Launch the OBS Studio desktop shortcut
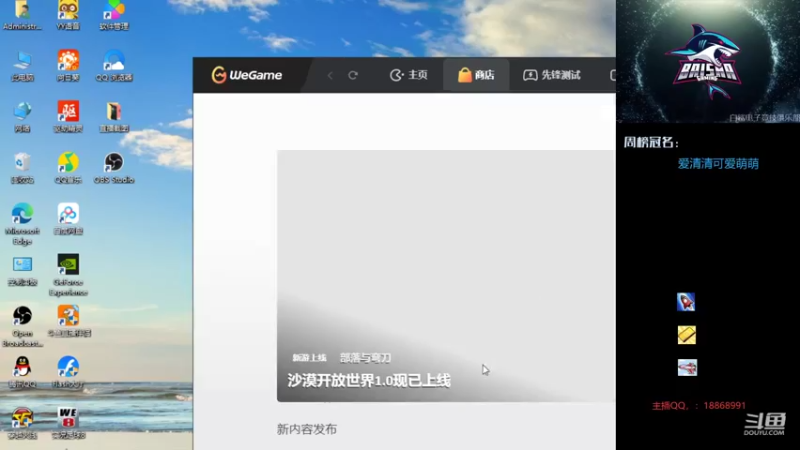800x450 pixels. 114,168
